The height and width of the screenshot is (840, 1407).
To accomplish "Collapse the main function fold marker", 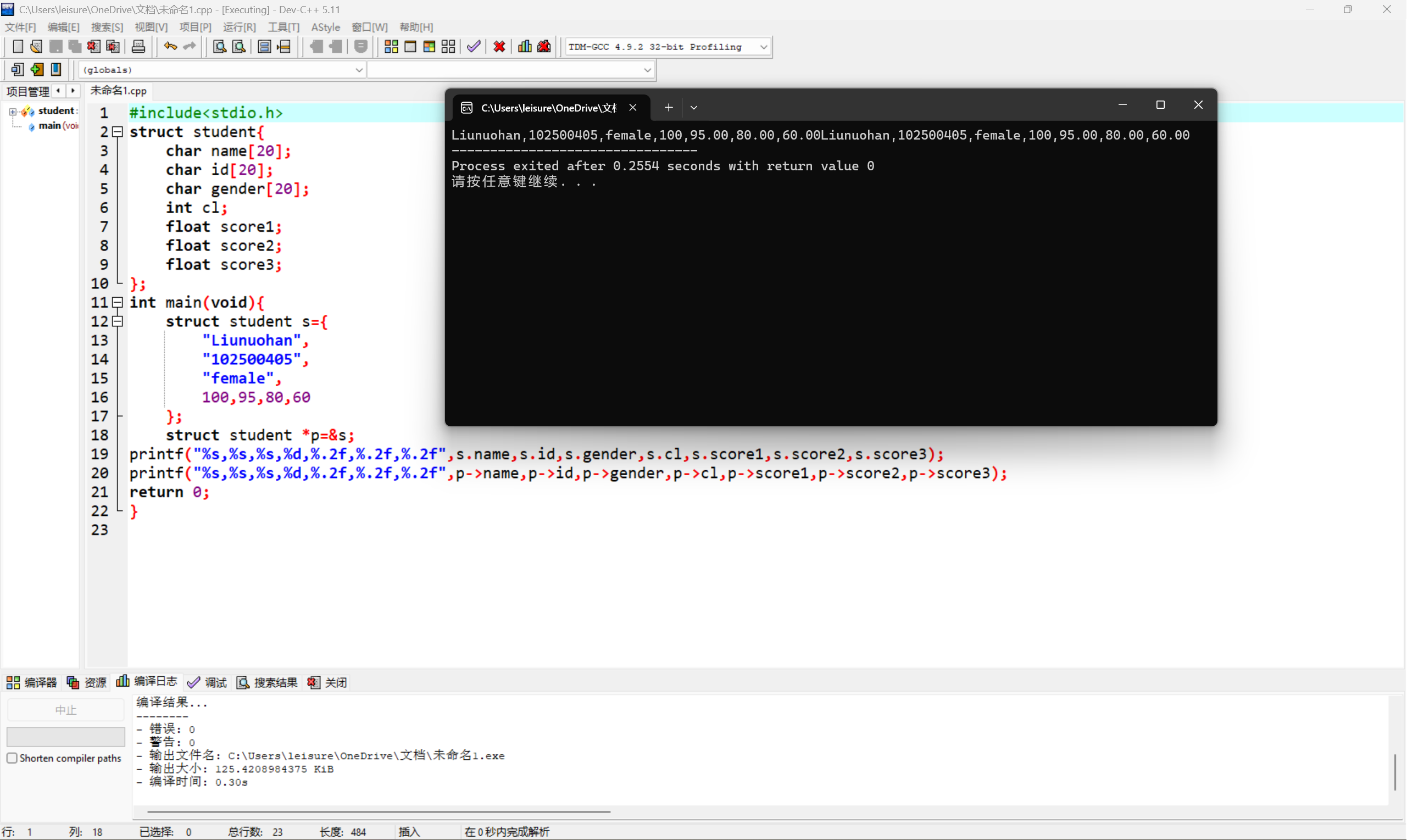I will tap(118, 303).
